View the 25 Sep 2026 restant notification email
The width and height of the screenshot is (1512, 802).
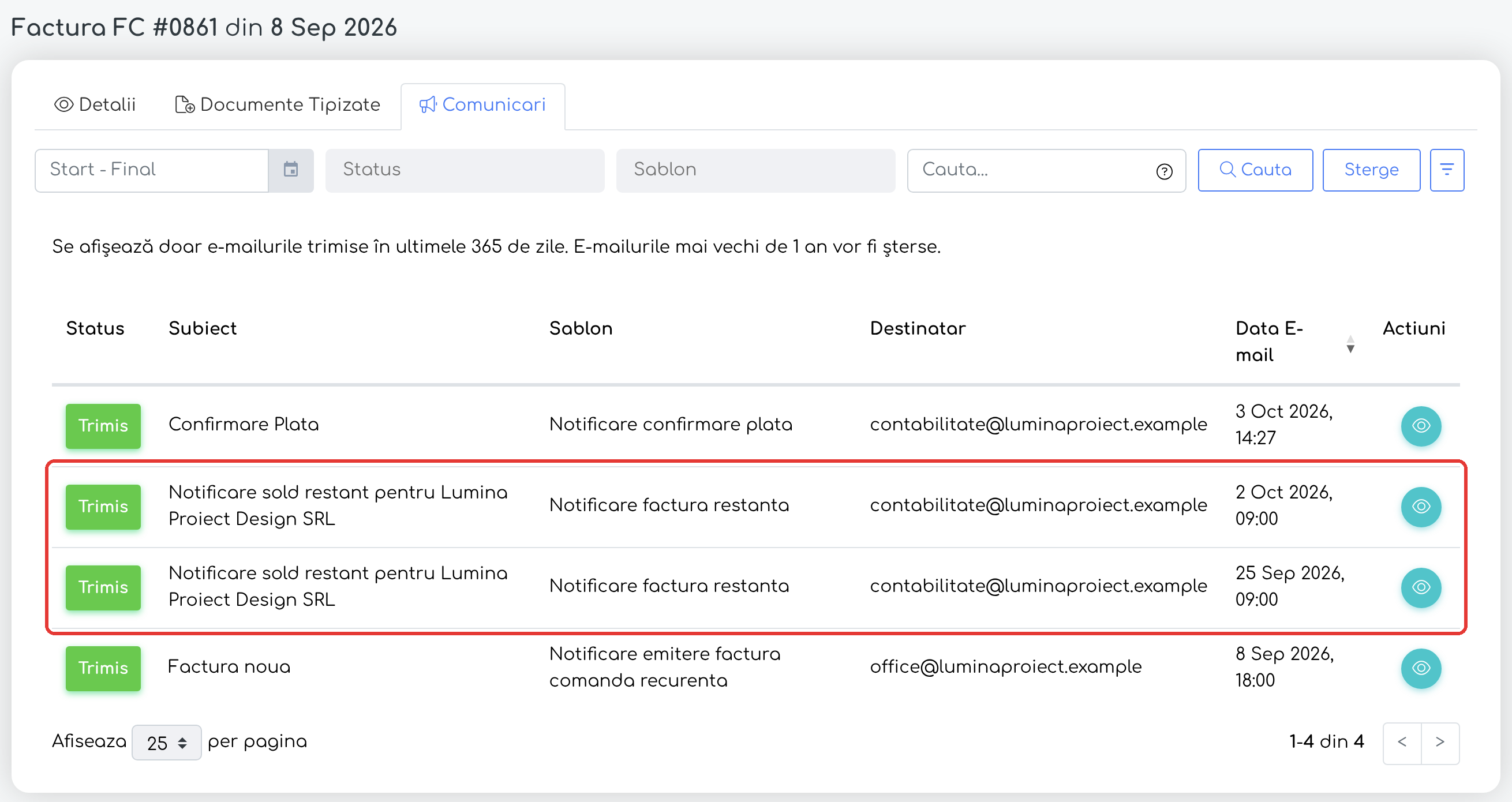[1420, 588]
